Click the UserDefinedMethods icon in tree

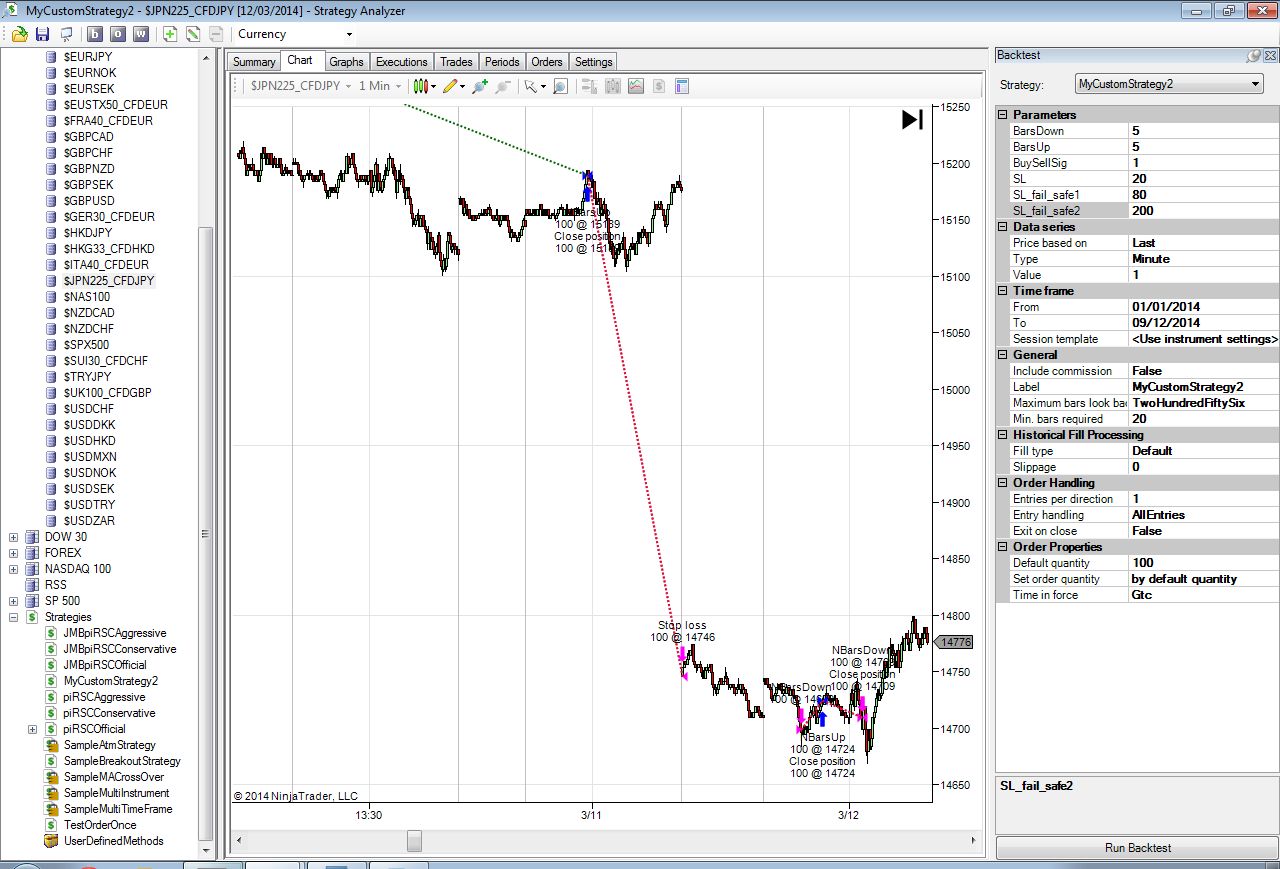pyautogui.click(x=52, y=841)
